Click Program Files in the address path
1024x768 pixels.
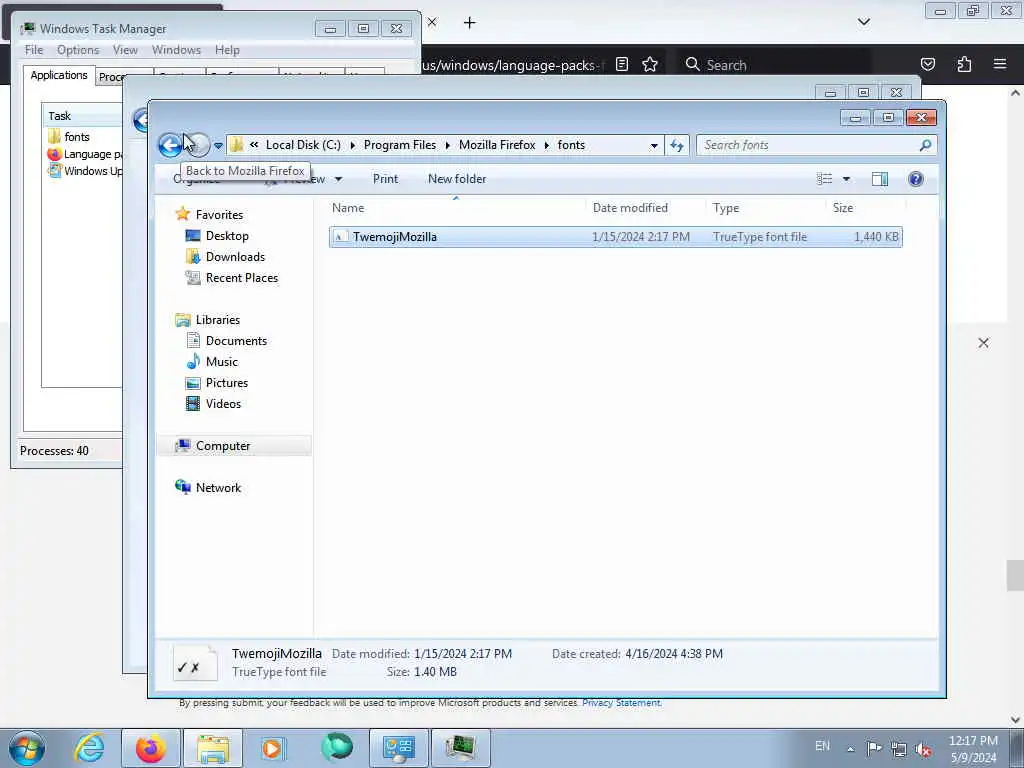(400, 145)
